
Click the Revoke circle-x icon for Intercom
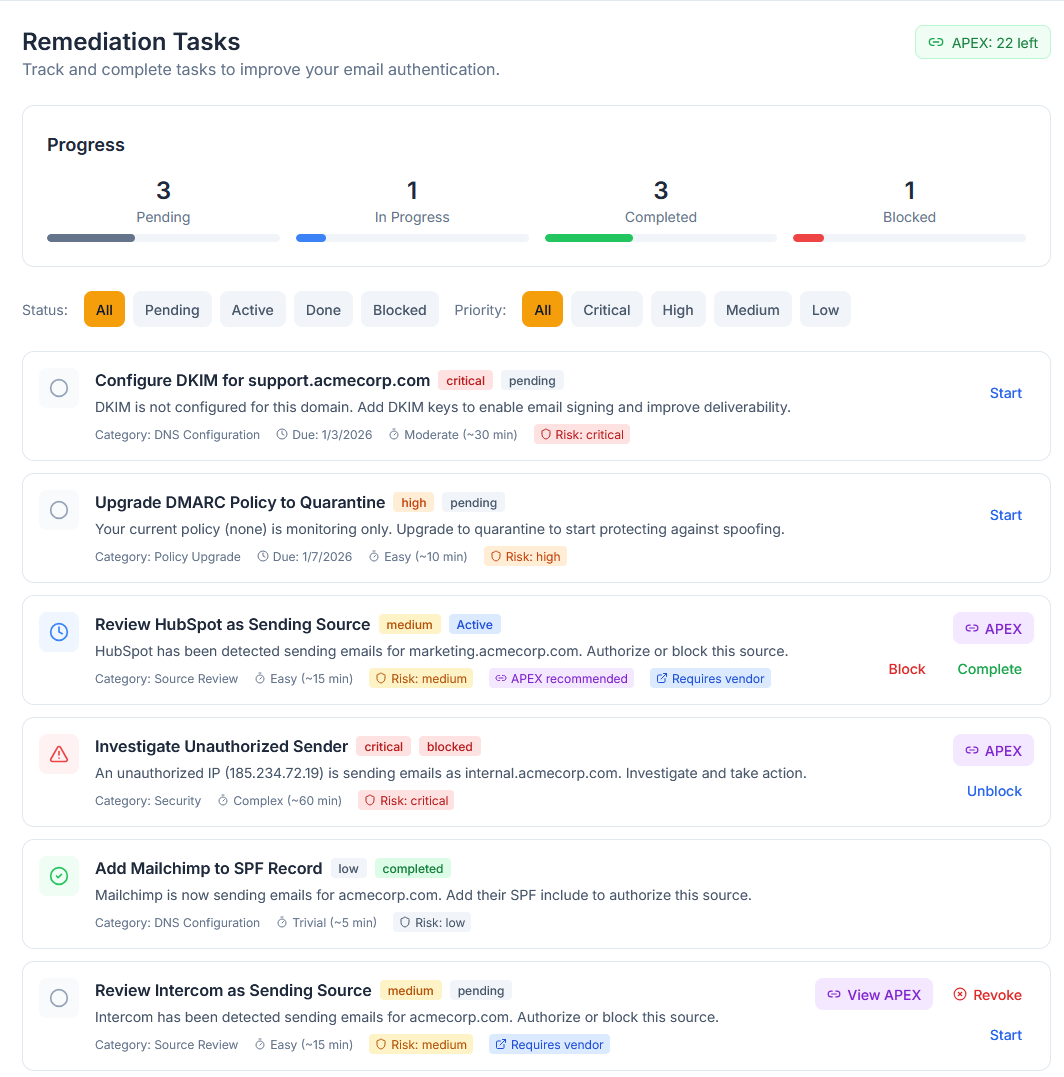[x=960, y=995]
